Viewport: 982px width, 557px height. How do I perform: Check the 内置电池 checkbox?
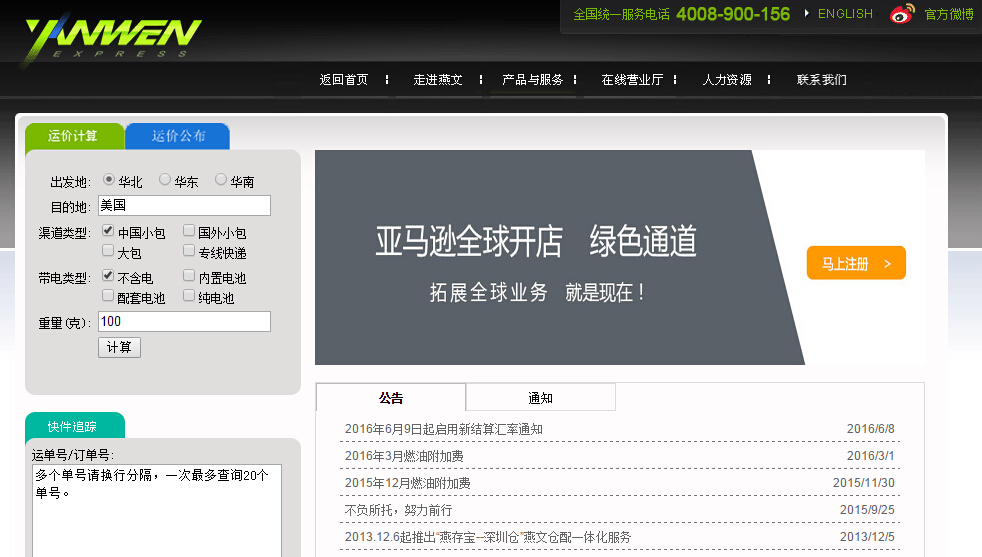[x=189, y=275]
